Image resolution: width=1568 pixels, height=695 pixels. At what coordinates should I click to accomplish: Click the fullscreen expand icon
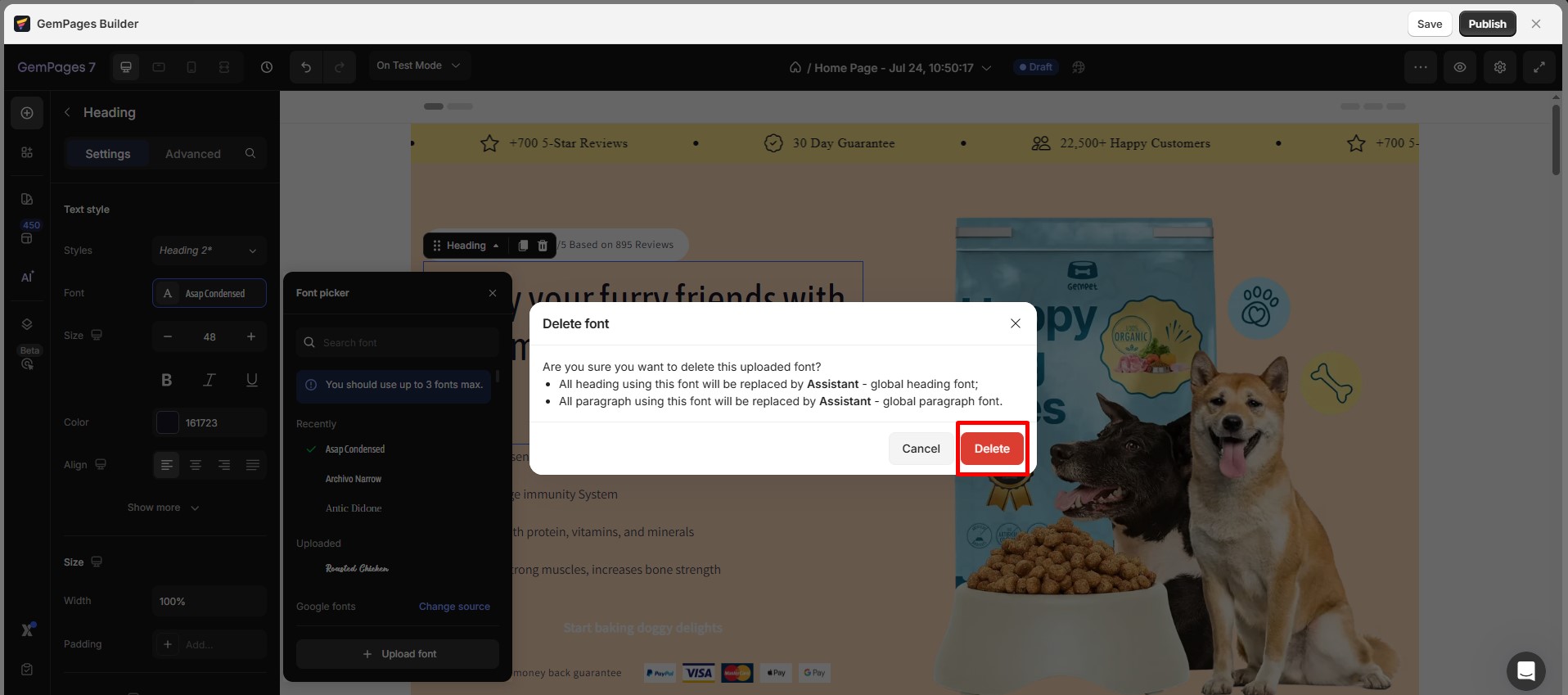coord(1539,67)
